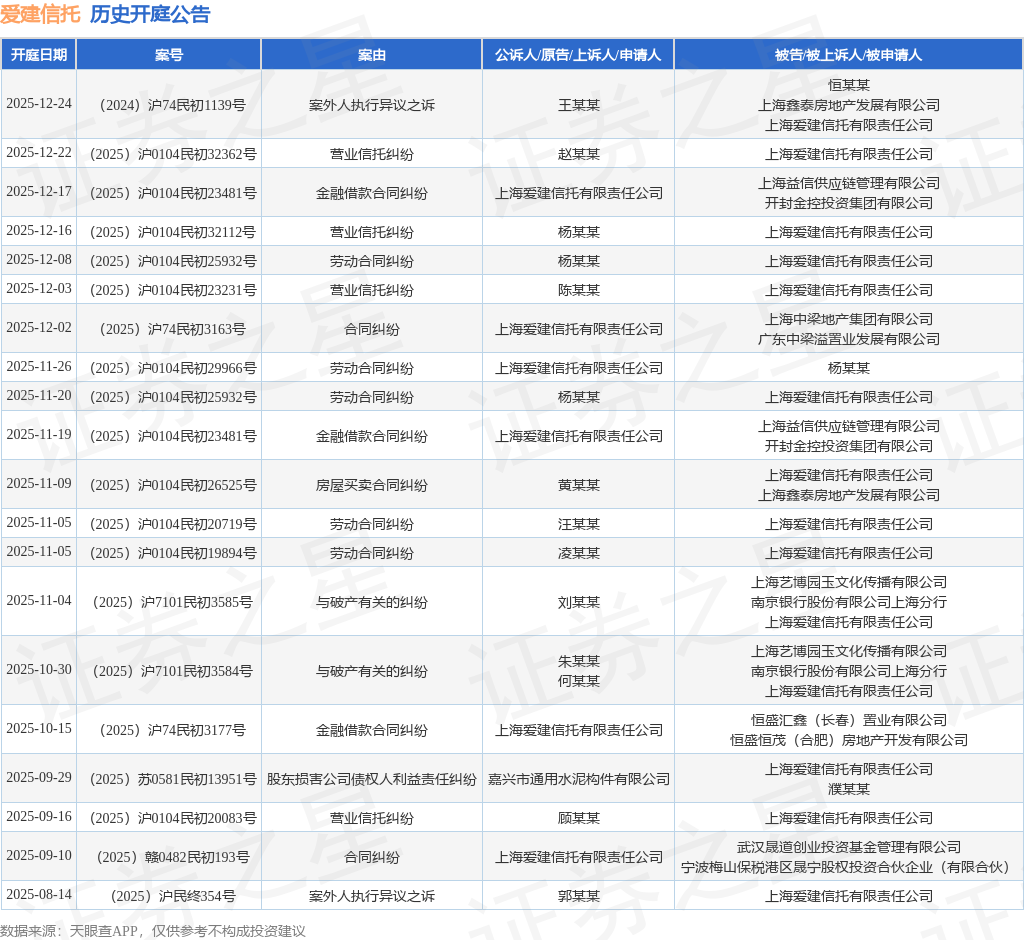Viewport: 1024px width, 940px height.
Task: Click plaintiff cell 顾某某
Action: click(579, 818)
